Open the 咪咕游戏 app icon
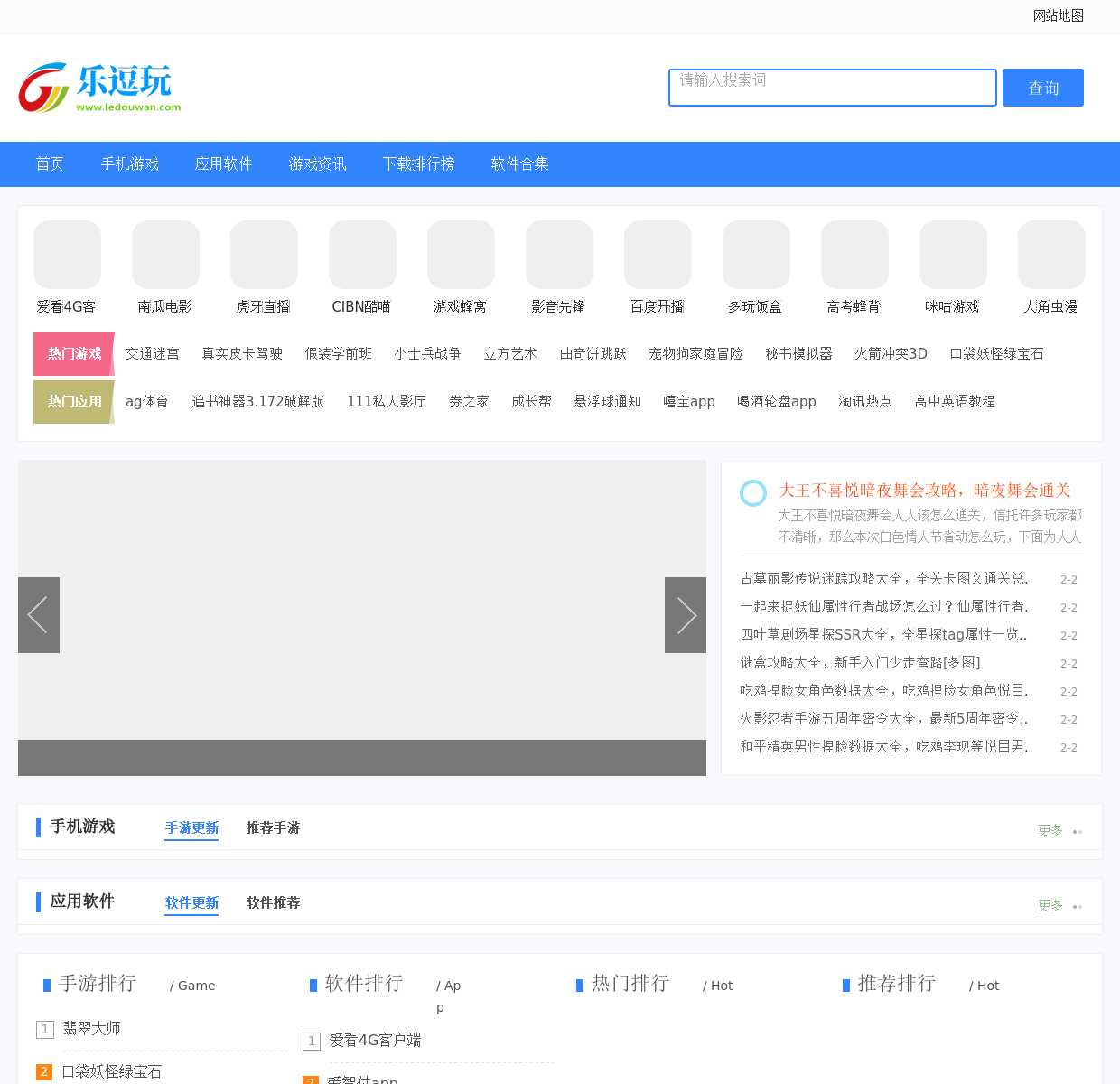The height and width of the screenshot is (1084, 1120). 953,255
